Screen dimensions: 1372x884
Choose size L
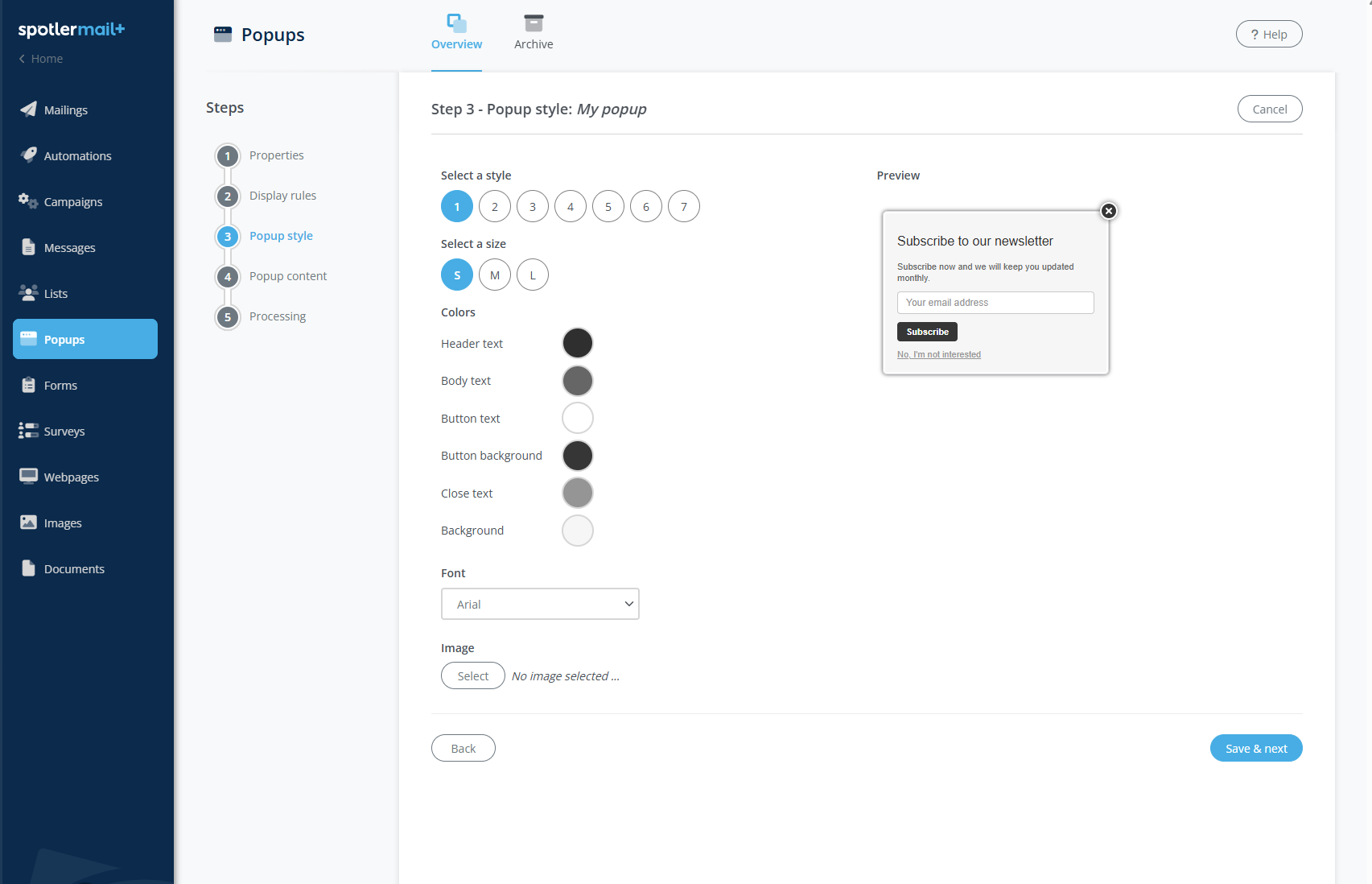[x=533, y=275]
